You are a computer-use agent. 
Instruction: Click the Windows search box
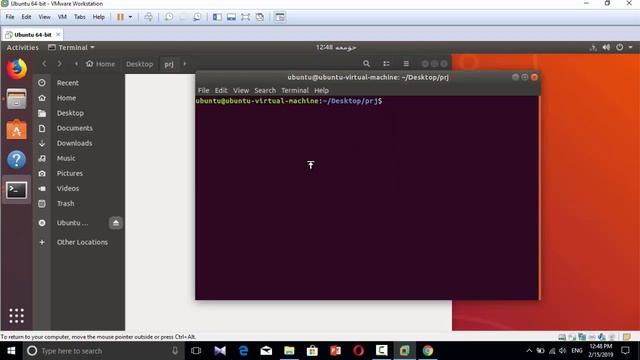(103, 351)
